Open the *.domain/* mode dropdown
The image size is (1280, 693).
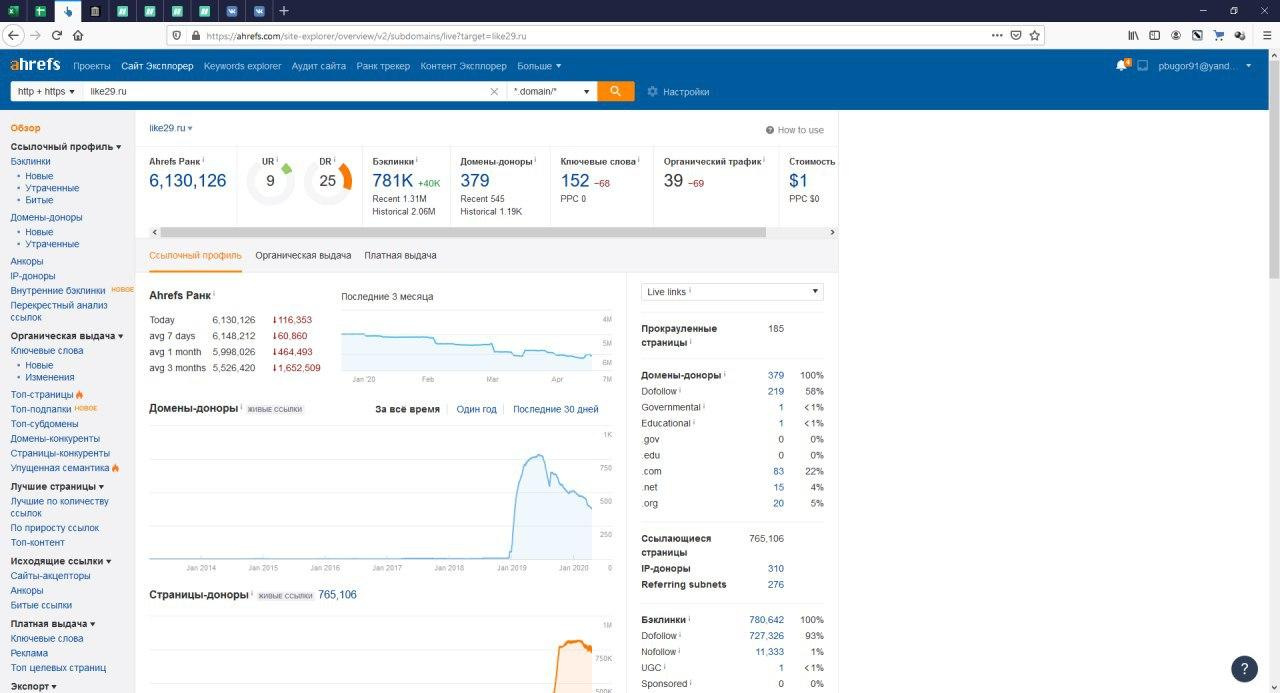click(551, 92)
